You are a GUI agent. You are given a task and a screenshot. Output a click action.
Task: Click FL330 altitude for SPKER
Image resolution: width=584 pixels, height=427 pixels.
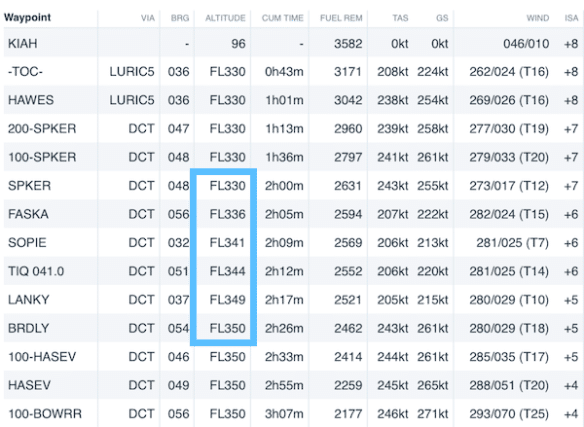pyautogui.click(x=228, y=186)
